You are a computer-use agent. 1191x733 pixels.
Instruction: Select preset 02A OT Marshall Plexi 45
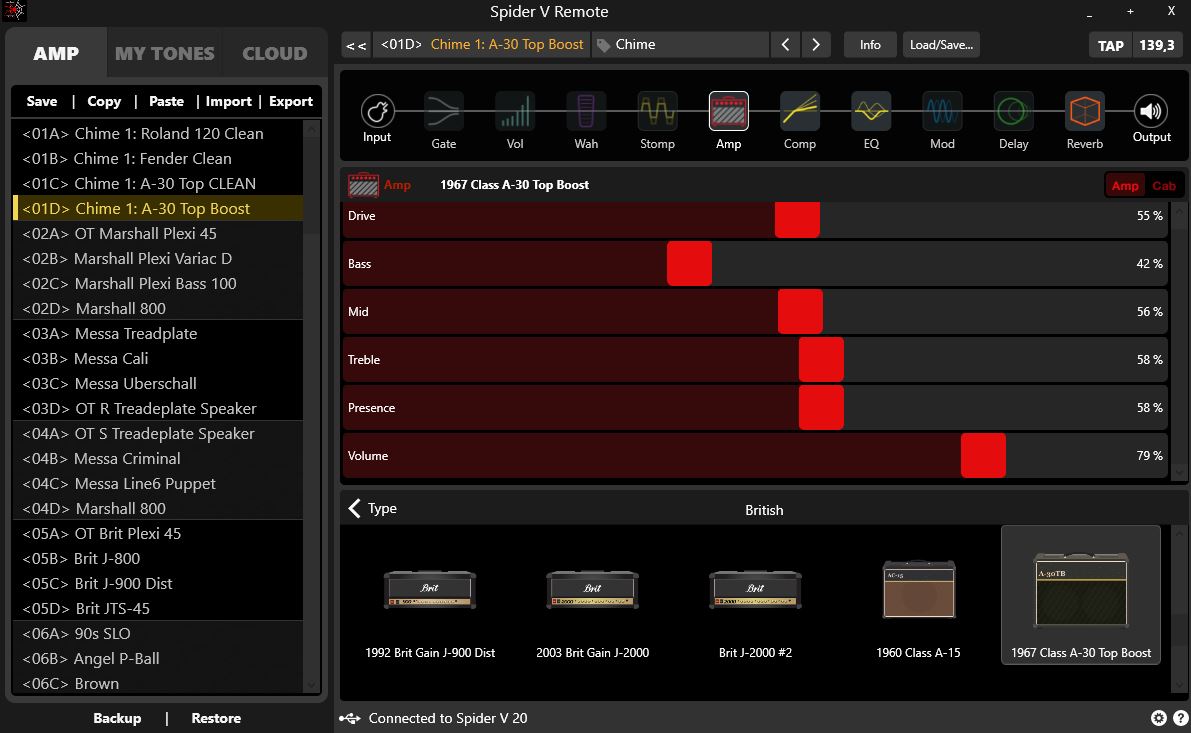(158, 234)
